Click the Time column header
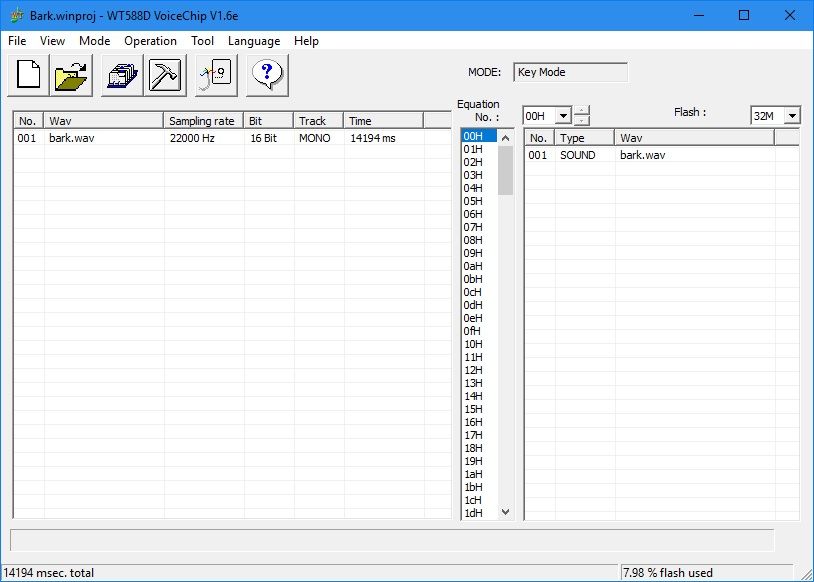The image size is (814, 582). (x=383, y=121)
